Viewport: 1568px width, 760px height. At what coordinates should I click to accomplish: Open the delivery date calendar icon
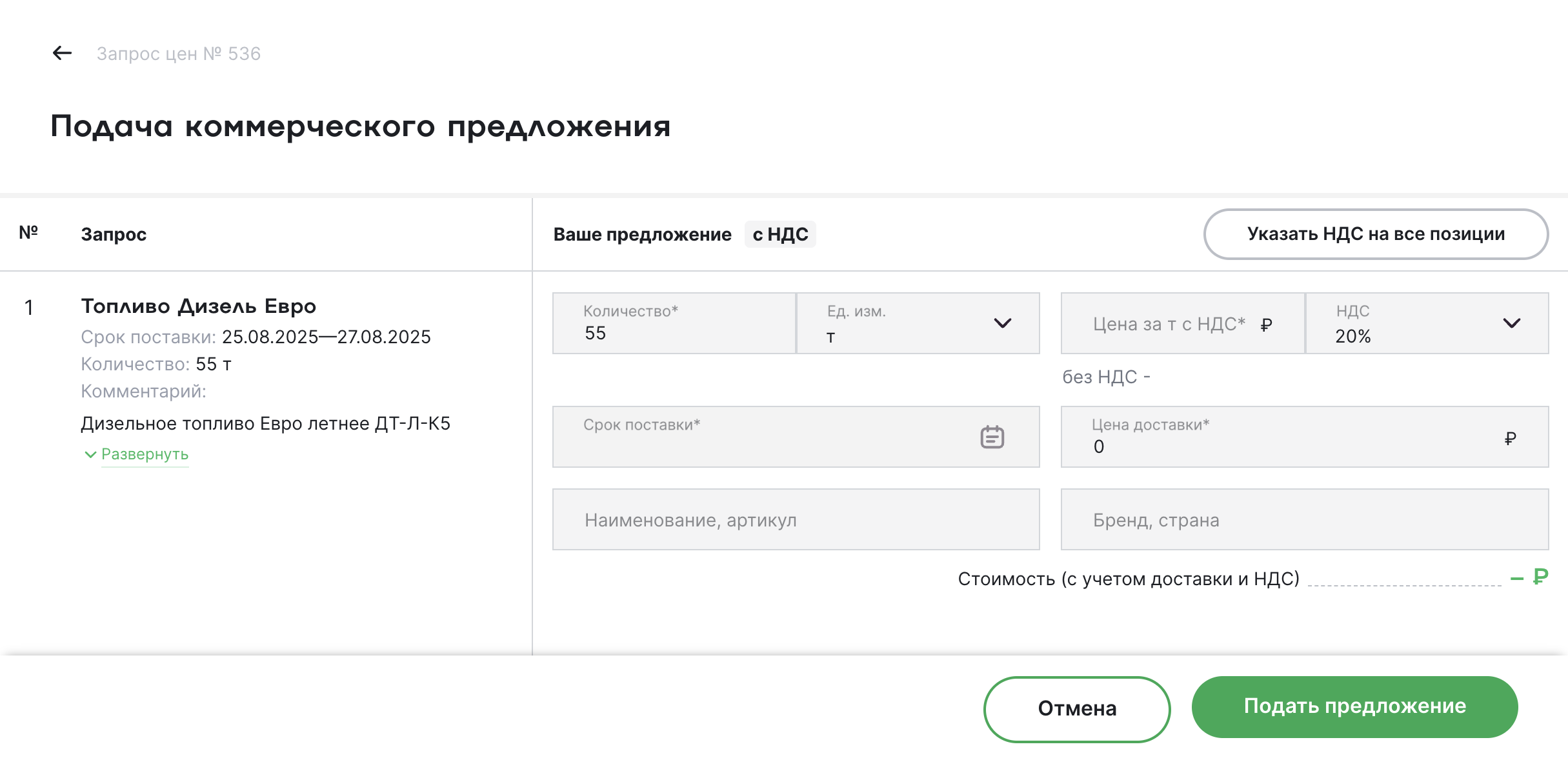[992, 437]
